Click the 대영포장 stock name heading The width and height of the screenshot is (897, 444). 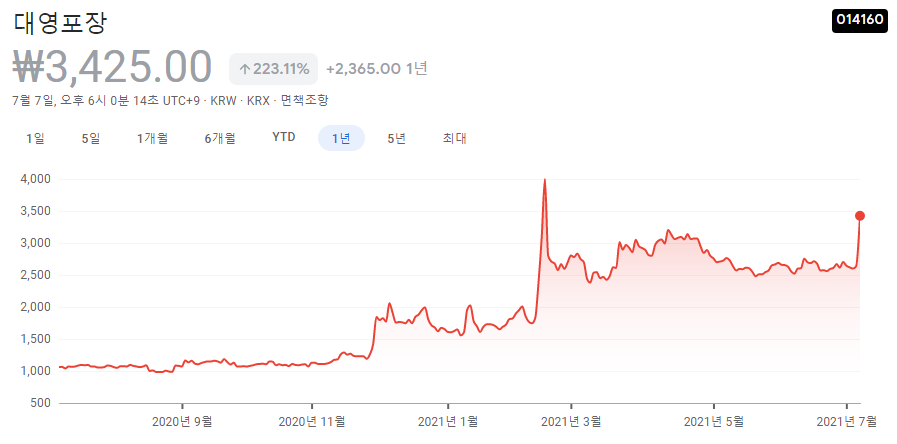[x=60, y=22]
